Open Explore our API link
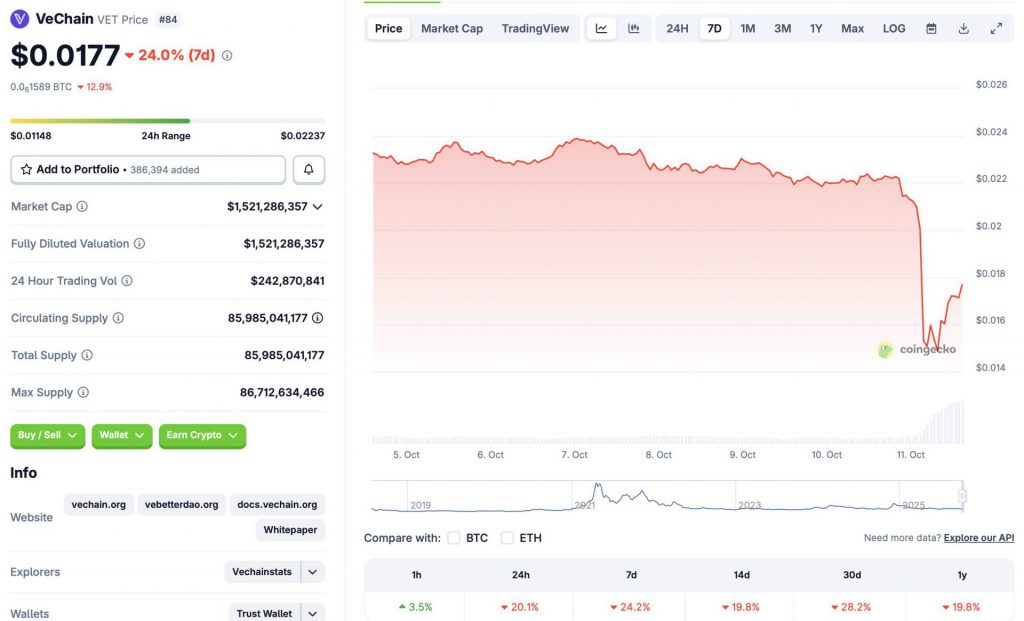 pos(978,538)
